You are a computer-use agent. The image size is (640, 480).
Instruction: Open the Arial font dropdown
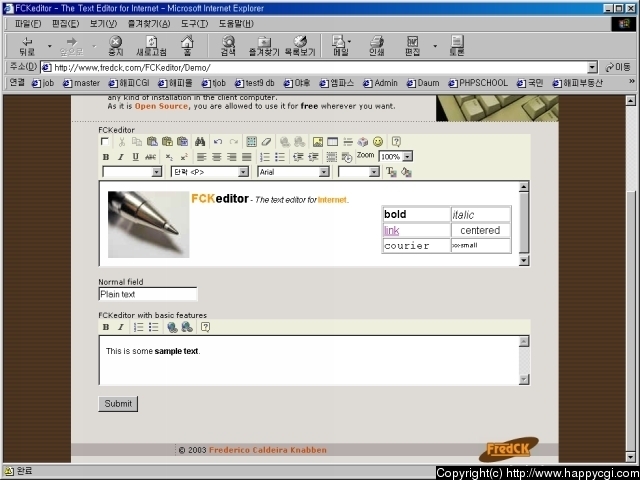[324, 172]
